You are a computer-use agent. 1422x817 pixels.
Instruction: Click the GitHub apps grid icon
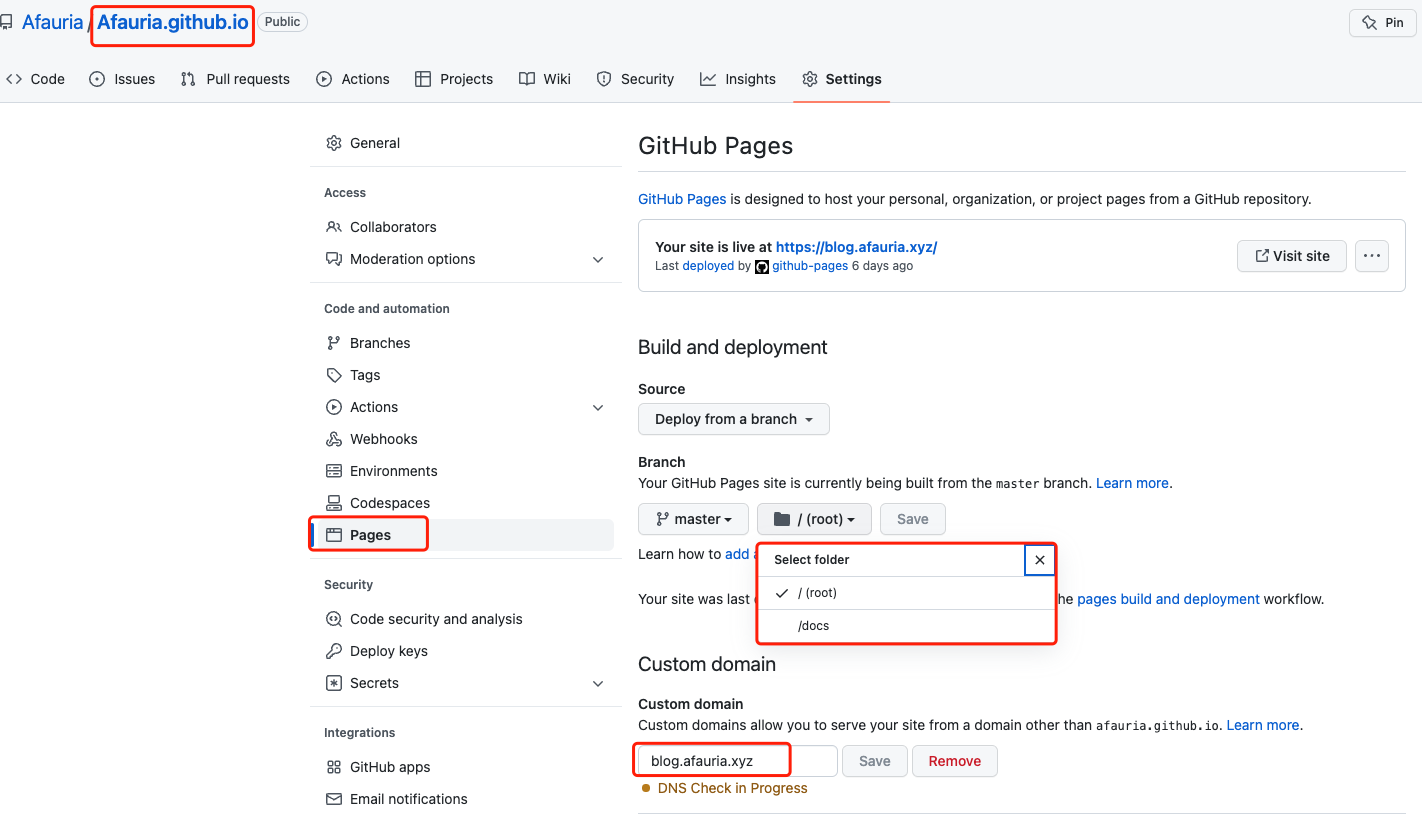(334, 767)
